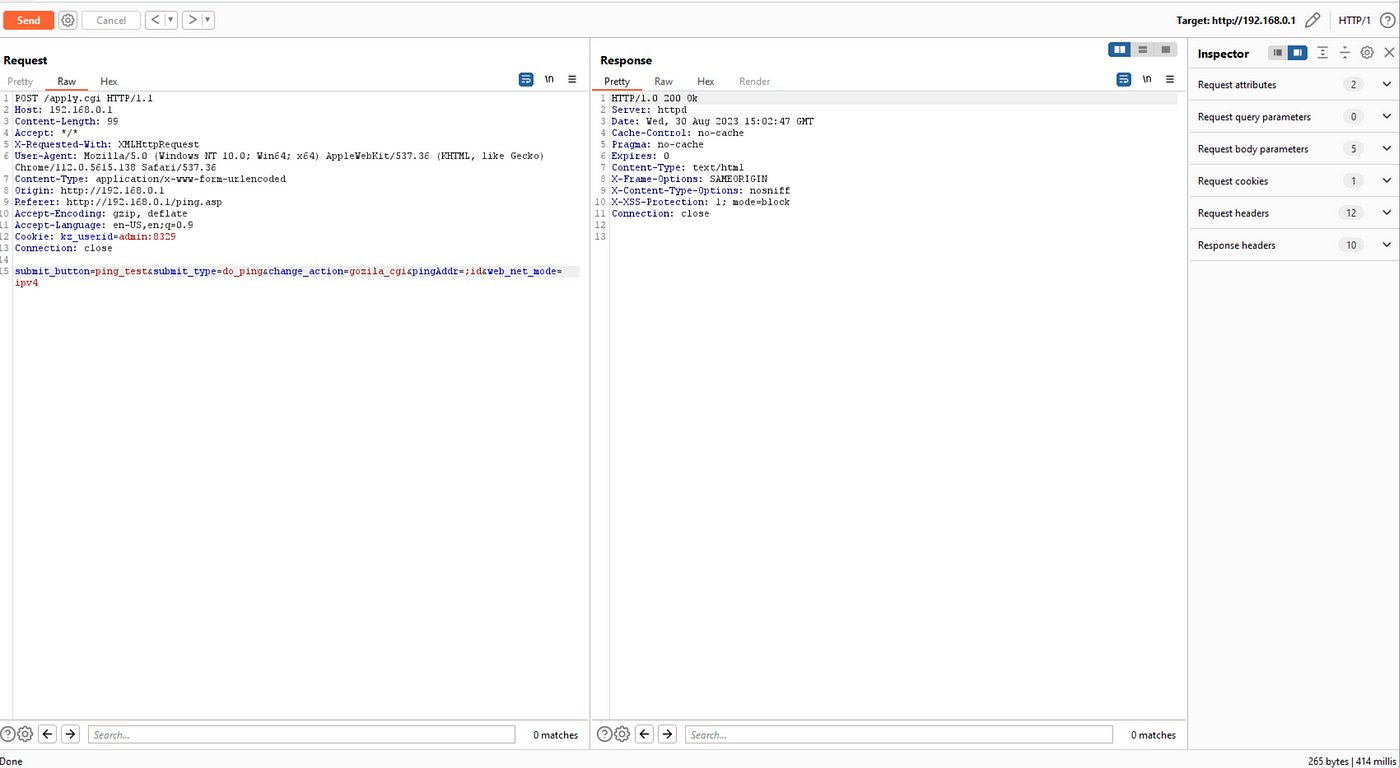The height and width of the screenshot is (768, 1400).
Task: Edit target with the pencil icon
Action: [1313, 20]
